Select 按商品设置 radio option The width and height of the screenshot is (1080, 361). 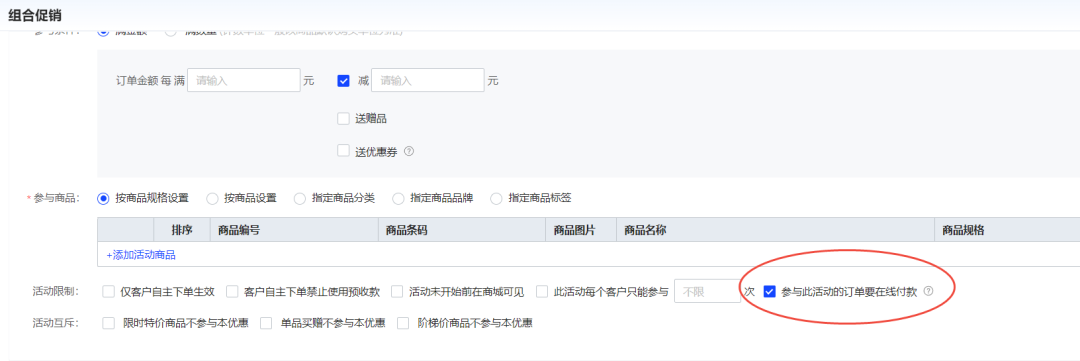tap(212, 198)
